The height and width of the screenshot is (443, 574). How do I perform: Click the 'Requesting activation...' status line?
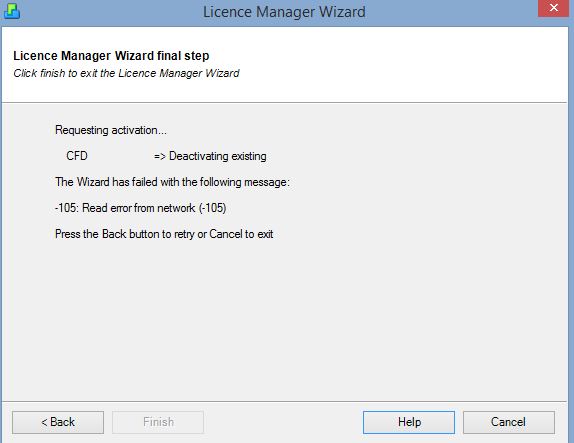(111, 130)
